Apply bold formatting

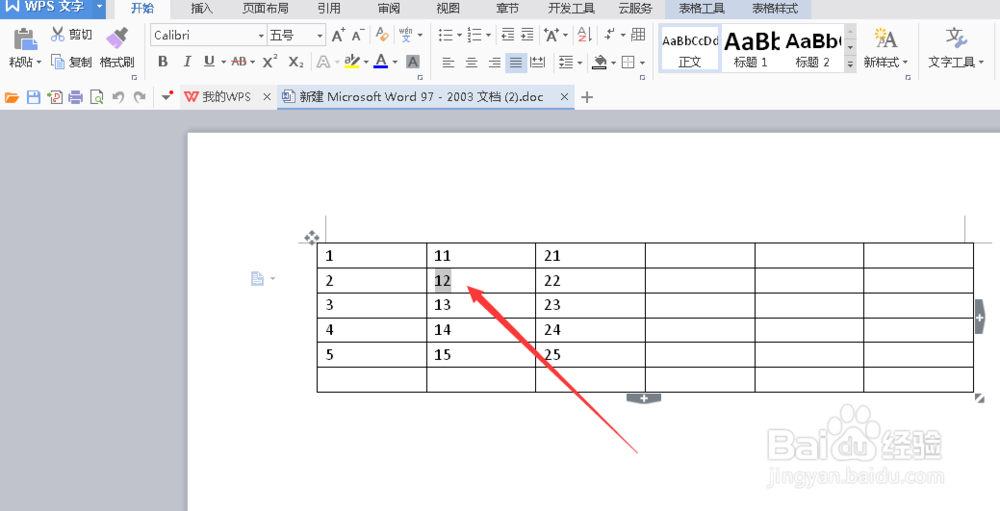pyautogui.click(x=163, y=62)
